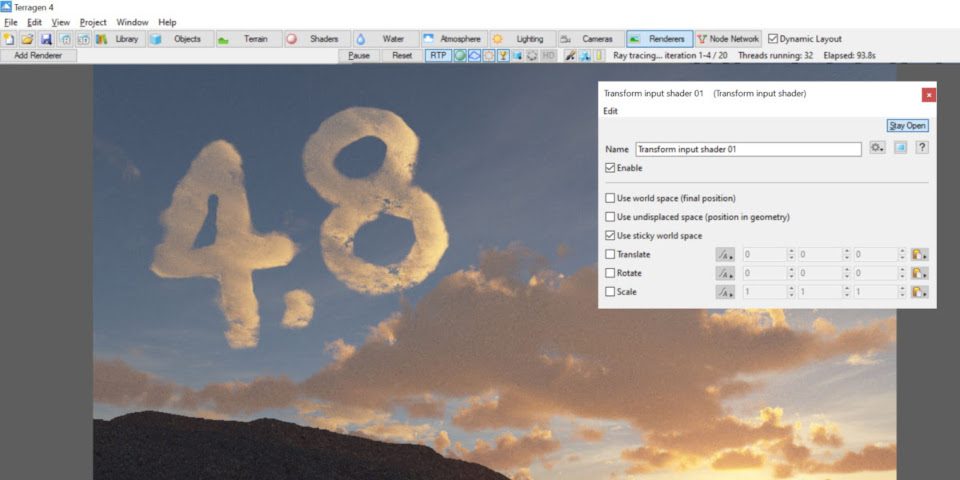Viewport: 960px width, 480px height.
Task: Enable Use world space (final position)
Action: click(611, 198)
